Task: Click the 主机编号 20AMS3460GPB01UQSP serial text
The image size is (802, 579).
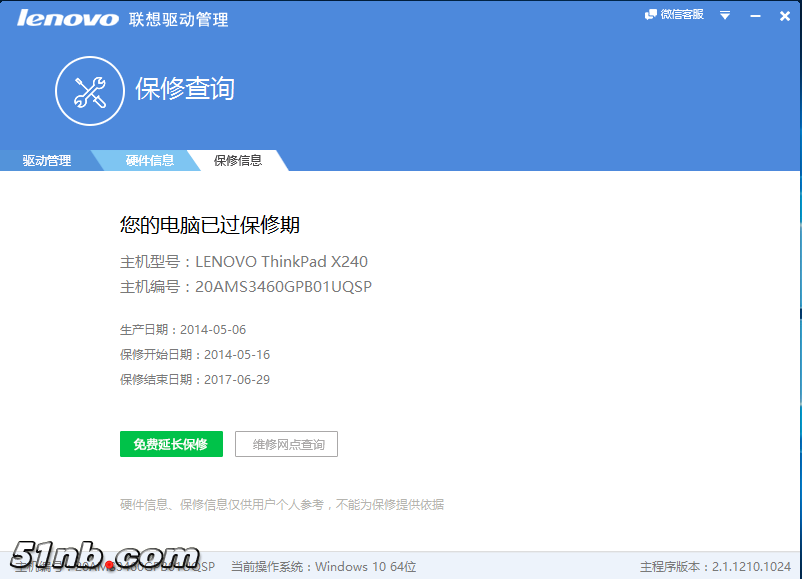Action: tap(246, 287)
